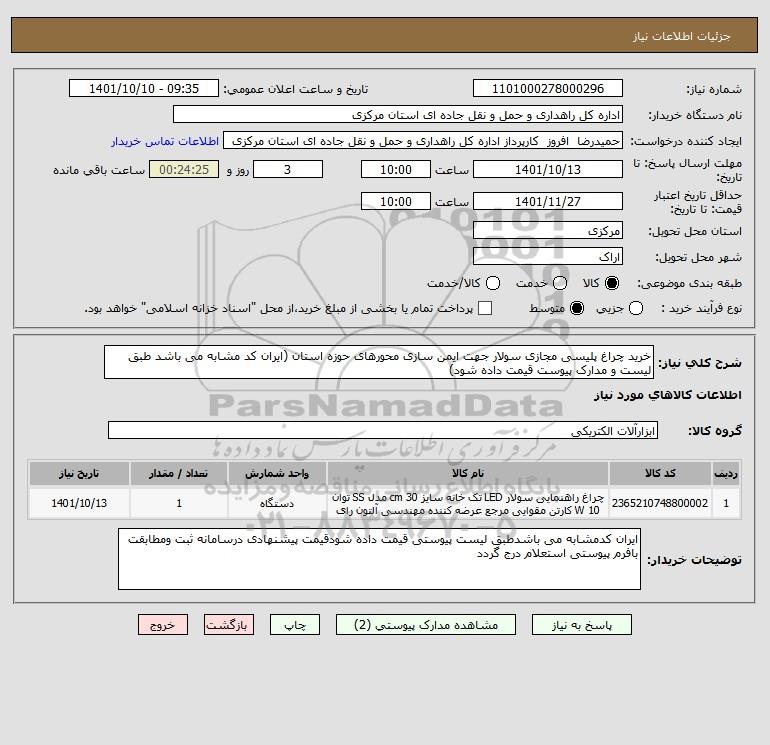Image resolution: width=770 pixels, height=745 pixels.
Task: Click the price validity time 10:00 field
Action: click(x=396, y=201)
